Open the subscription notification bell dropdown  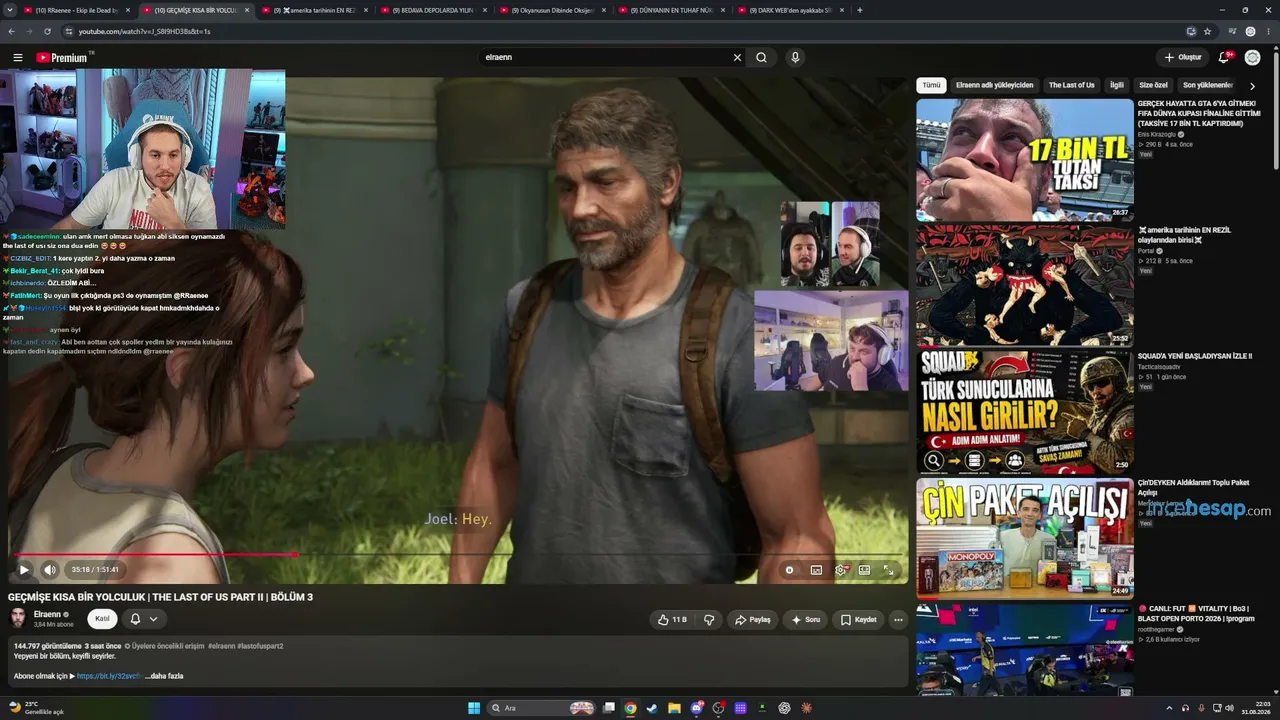tap(143, 619)
